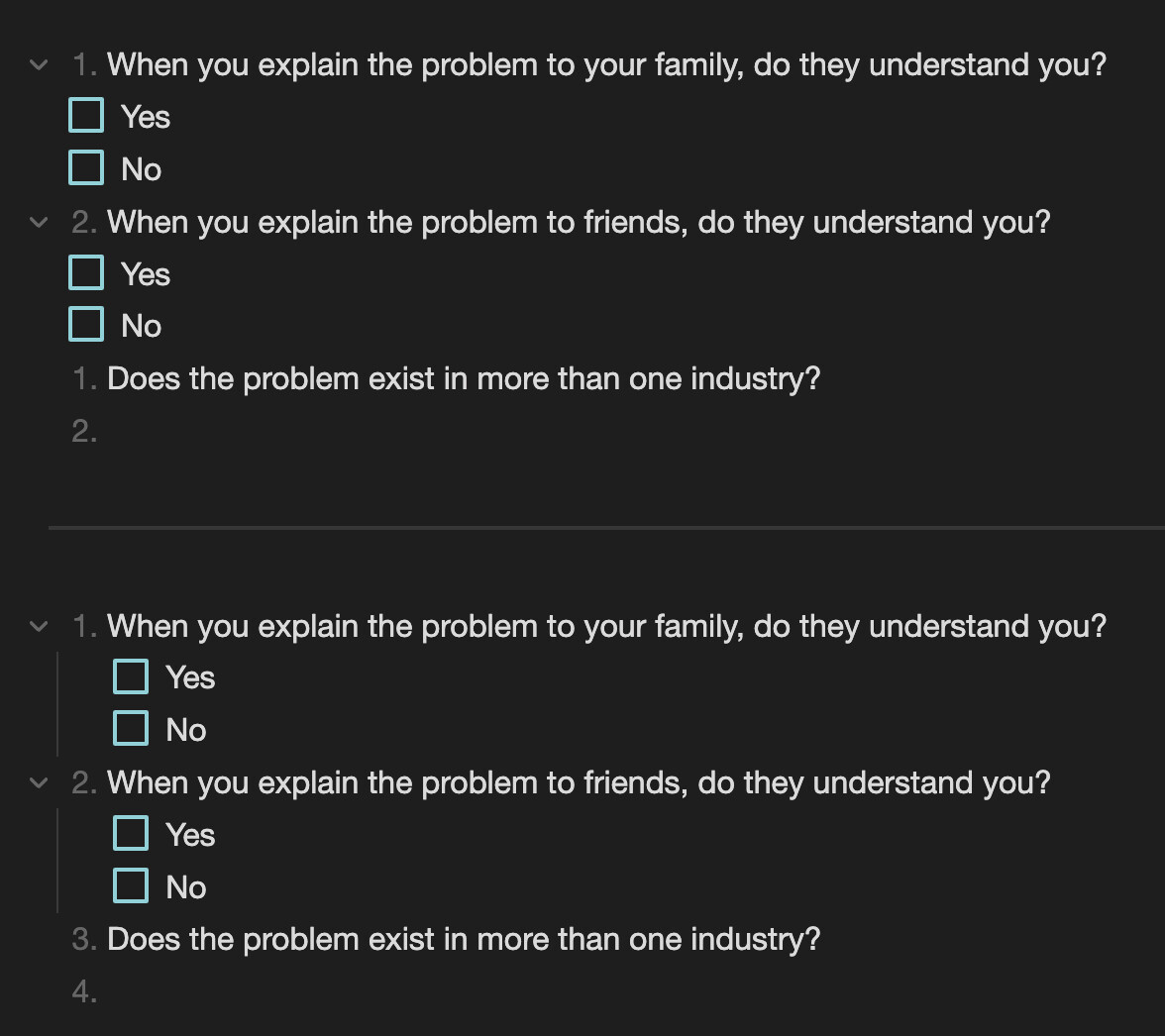This screenshot has width=1165, height=1036.
Task: Check the indented Yes box under the lower family question
Action: pos(131,676)
